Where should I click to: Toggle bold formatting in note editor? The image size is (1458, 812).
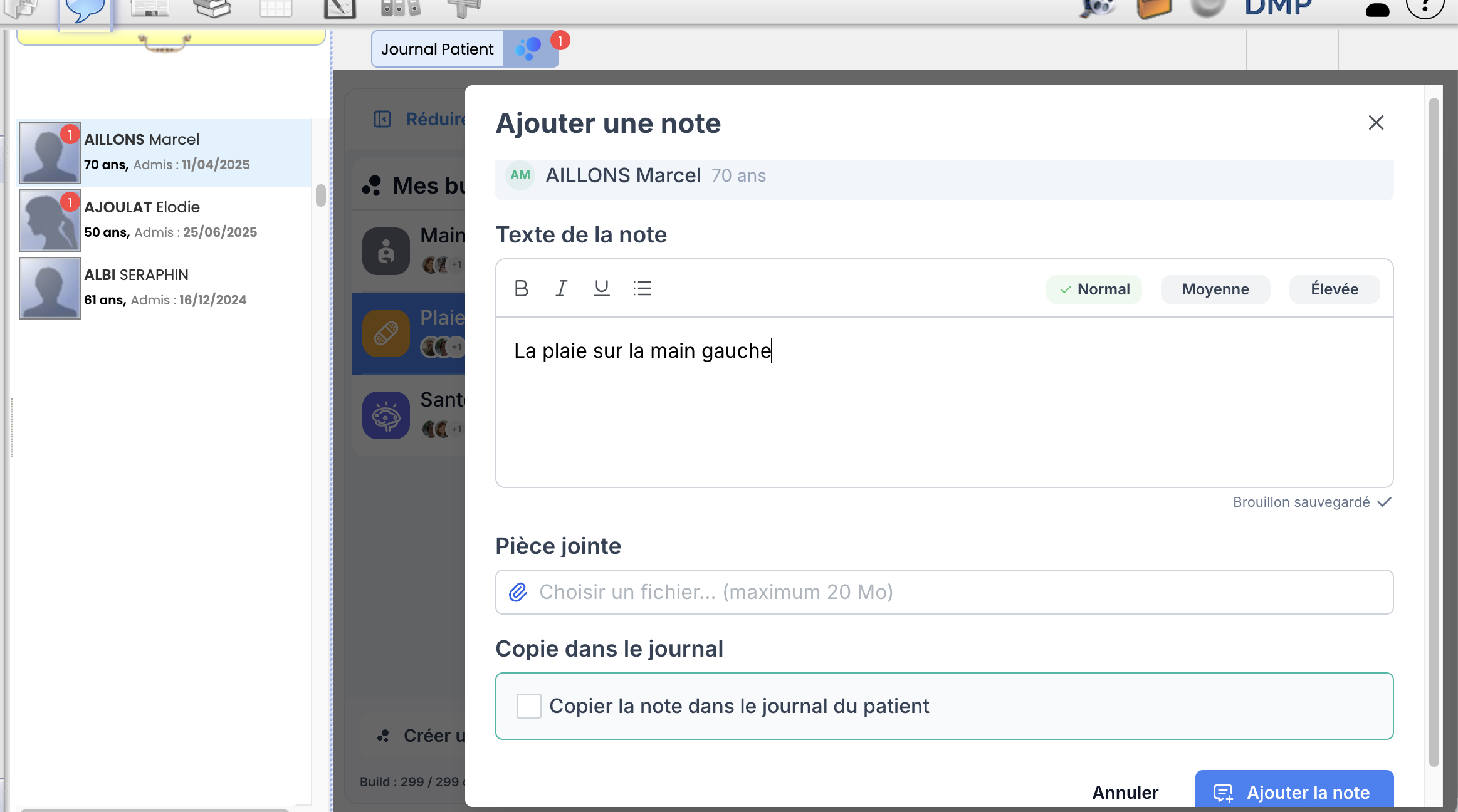pos(521,288)
